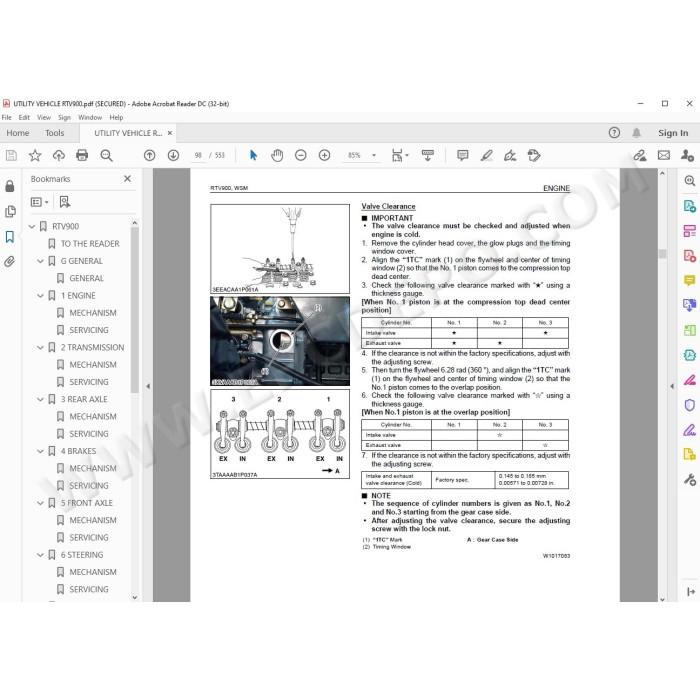
Task: Collapse the 5 FRONT AXLE bookmark
Action: [x=40, y=503]
